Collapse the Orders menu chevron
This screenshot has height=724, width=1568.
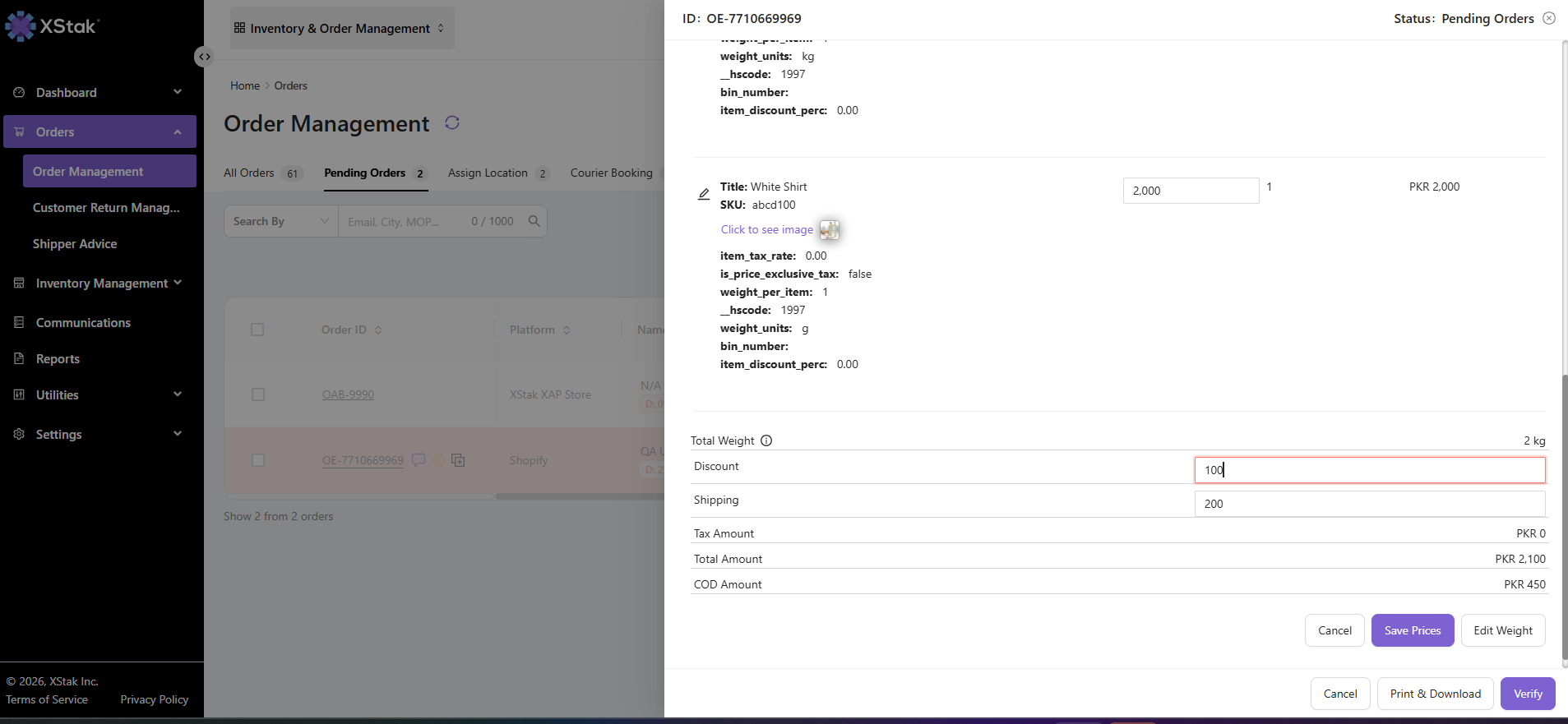178,131
